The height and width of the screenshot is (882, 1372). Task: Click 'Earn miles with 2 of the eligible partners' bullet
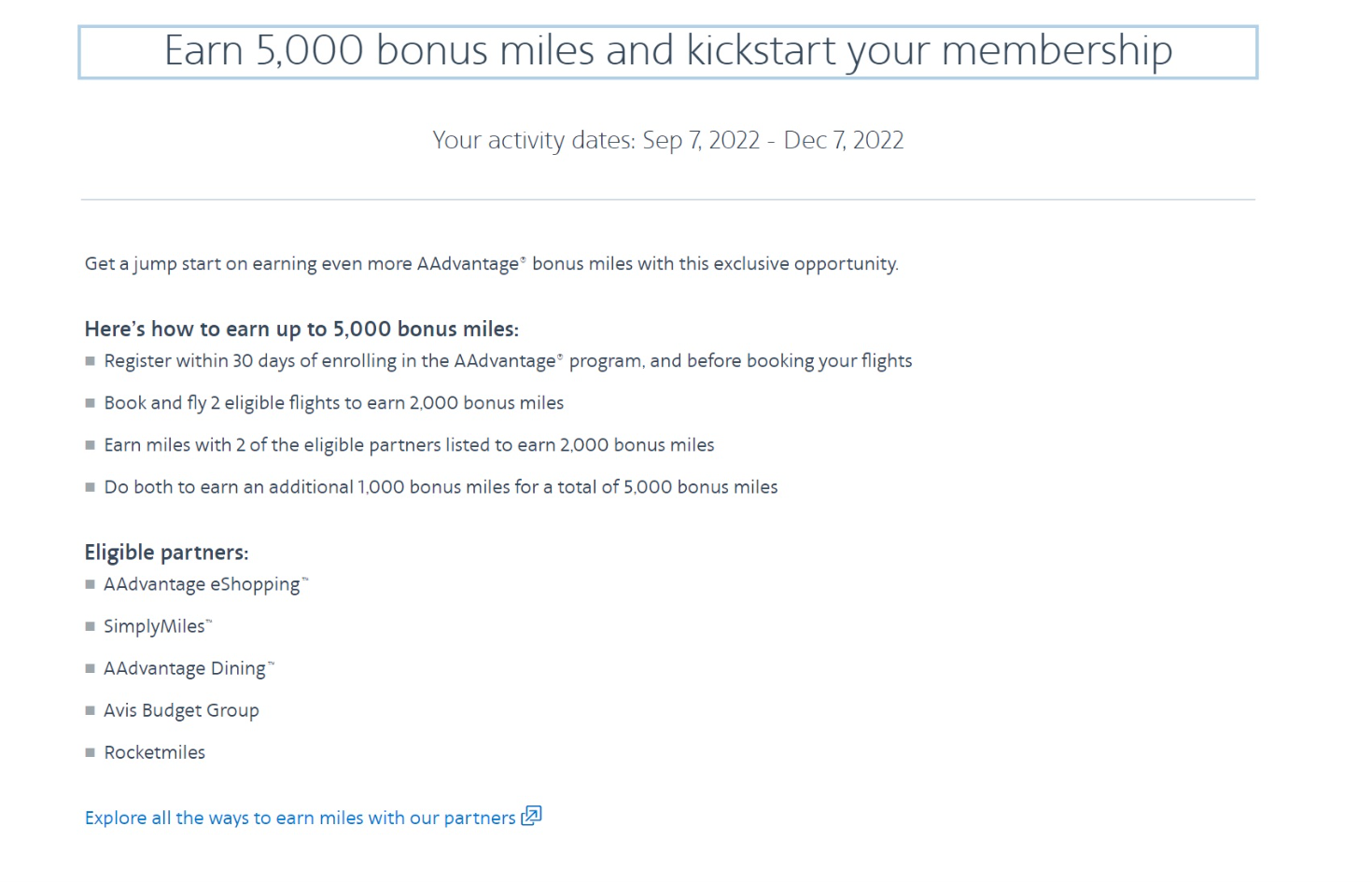click(409, 445)
